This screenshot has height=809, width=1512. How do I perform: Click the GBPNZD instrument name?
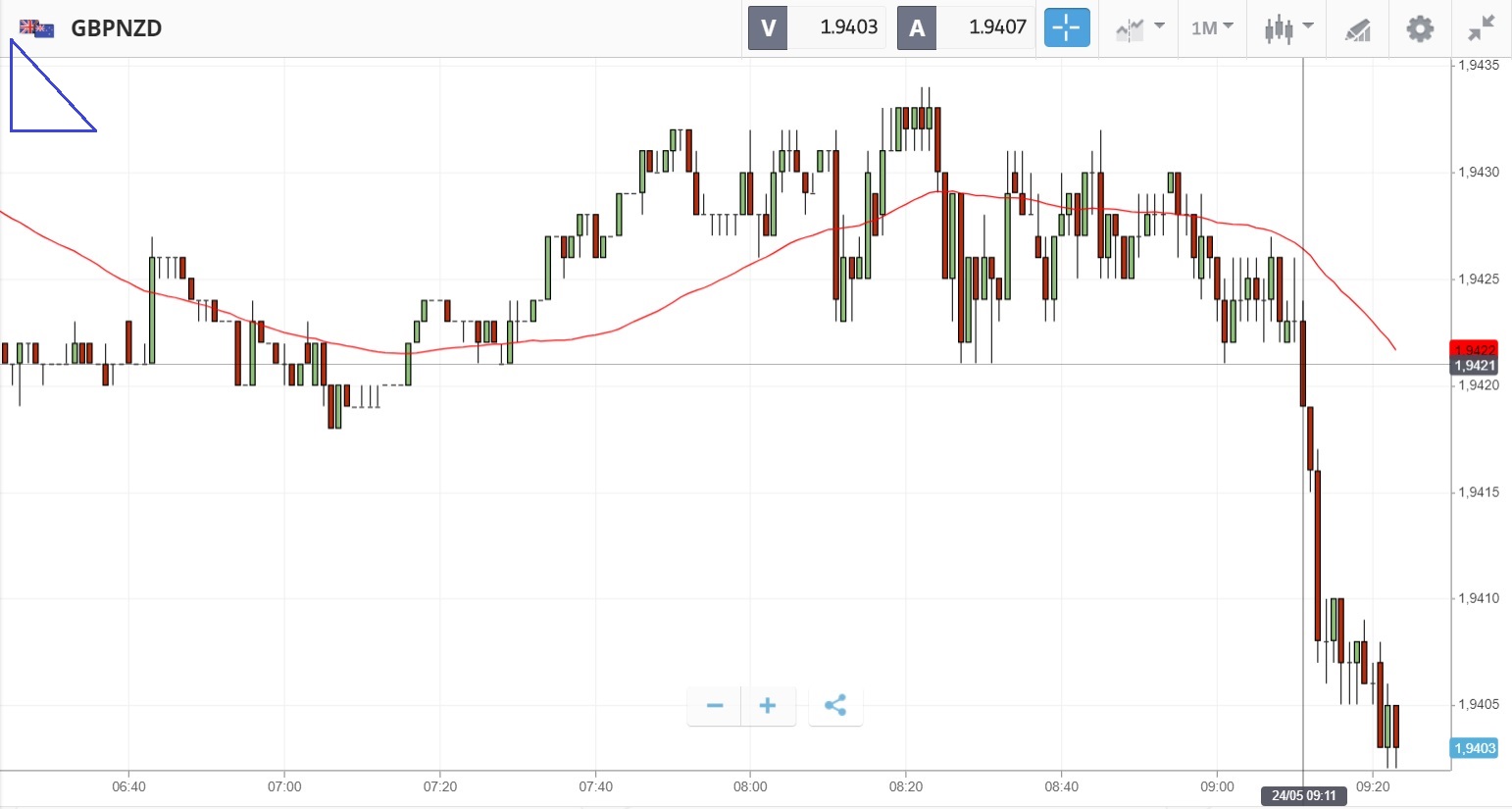tap(117, 28)
